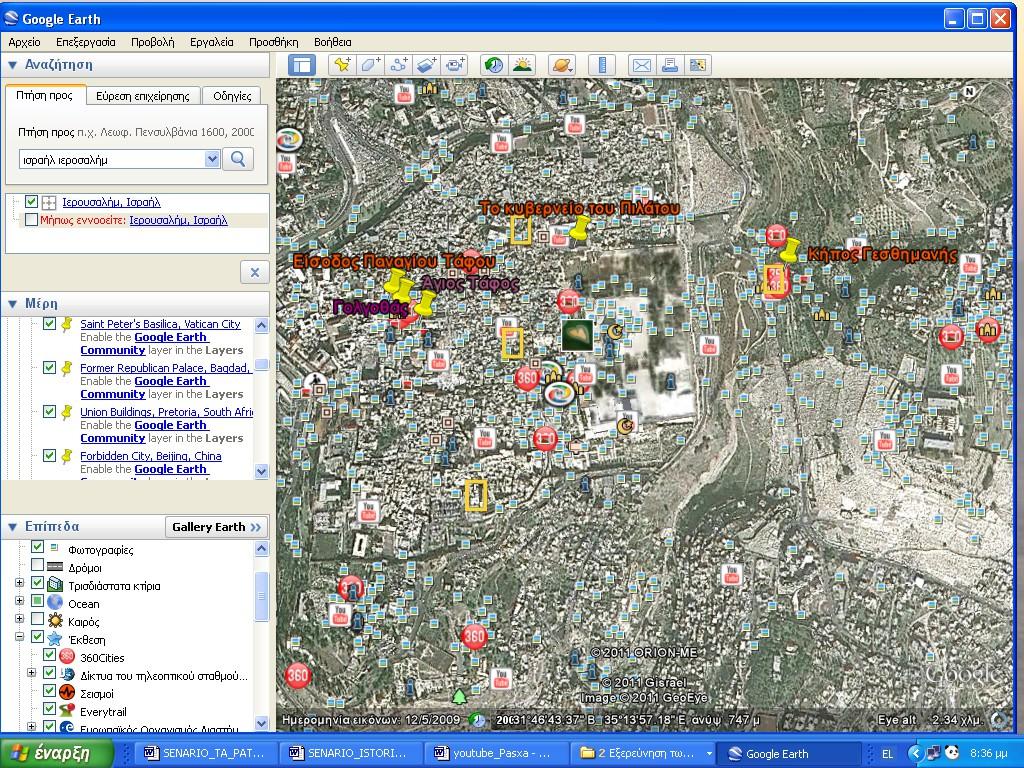Open the Εργαλεία menu
Screen dimensions: 1024x768
(212, 42)
